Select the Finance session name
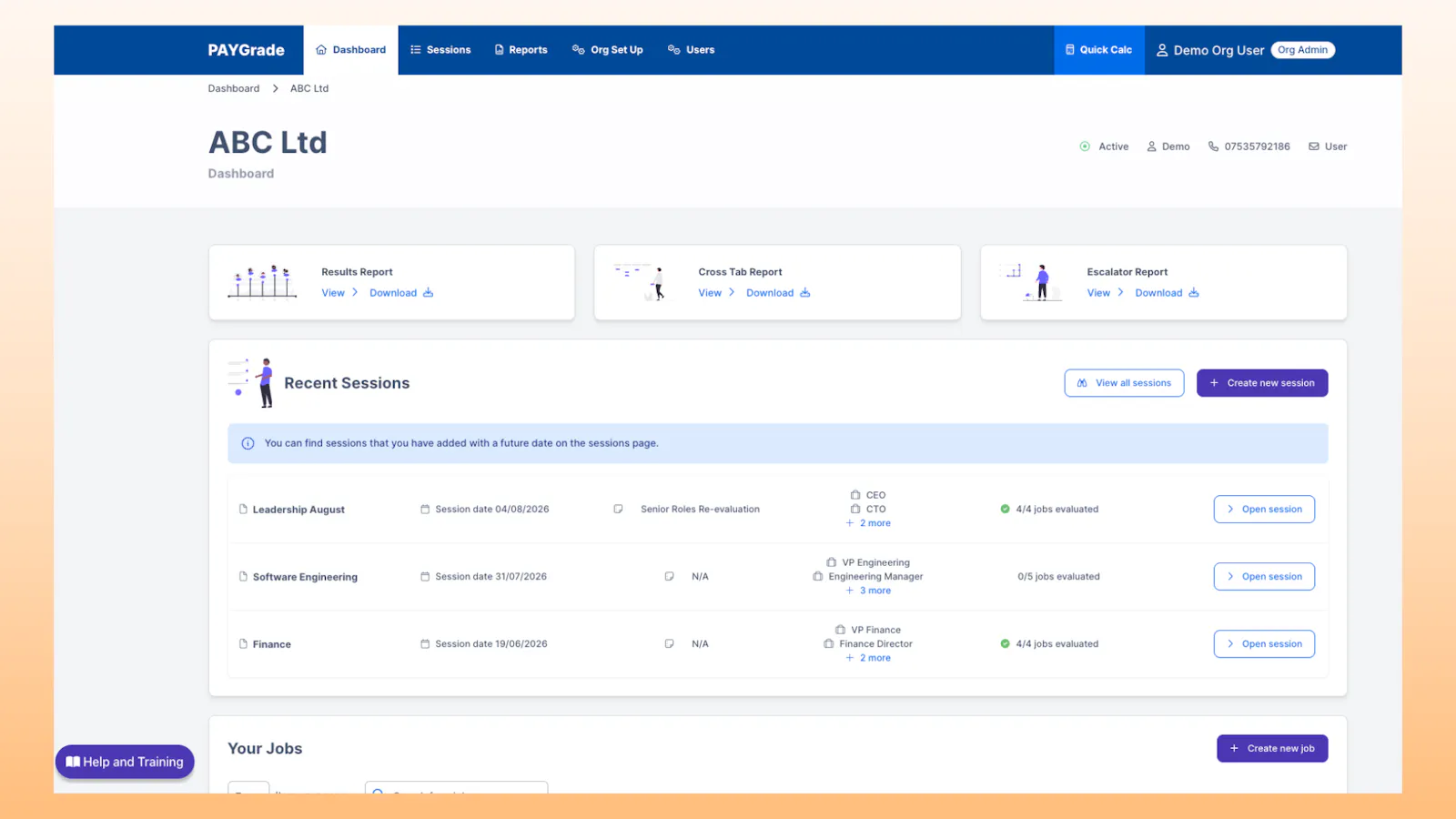 pos(271,644)
